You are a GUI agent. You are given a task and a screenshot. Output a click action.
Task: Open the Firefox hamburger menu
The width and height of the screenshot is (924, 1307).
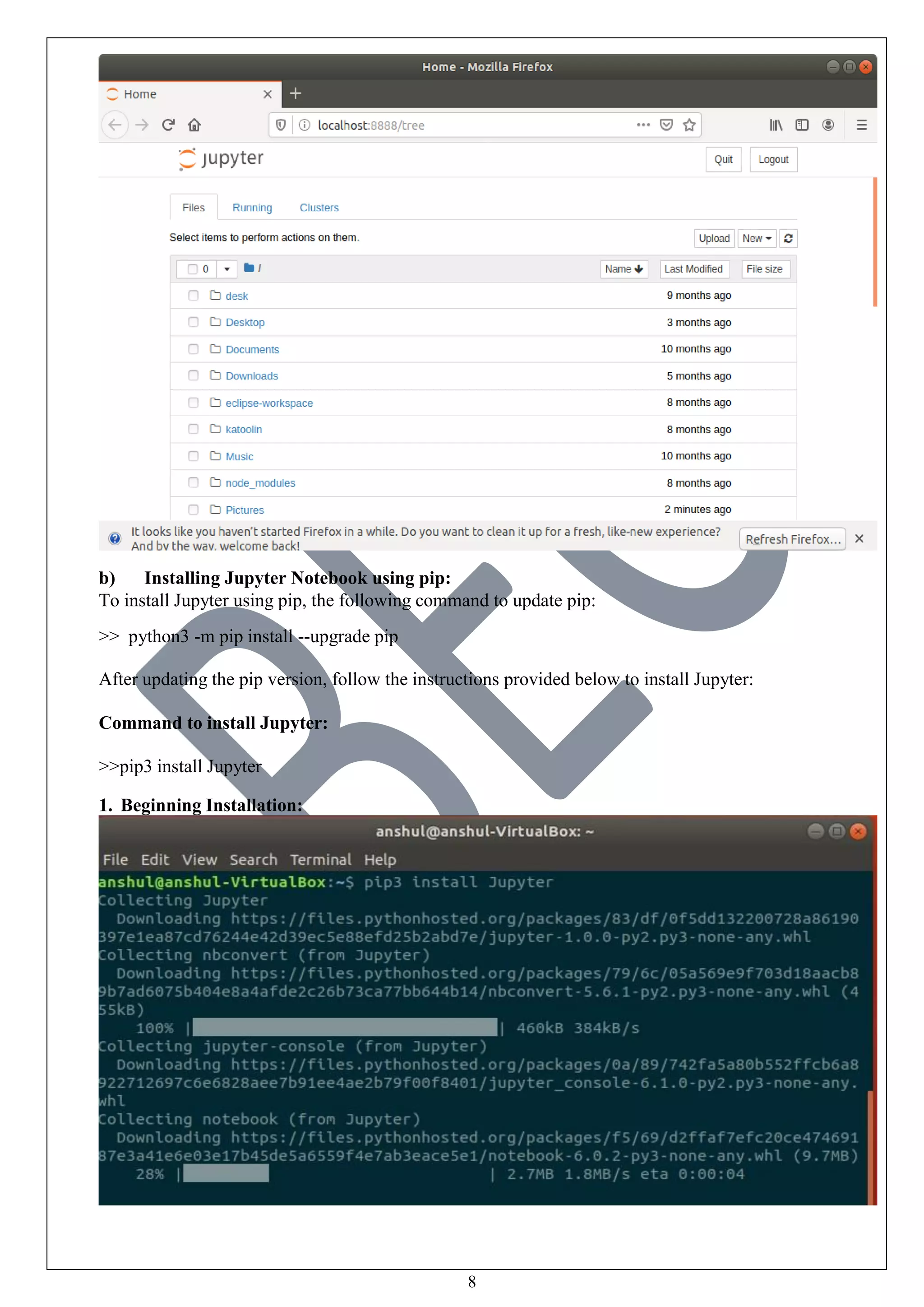tap(861, 125)
